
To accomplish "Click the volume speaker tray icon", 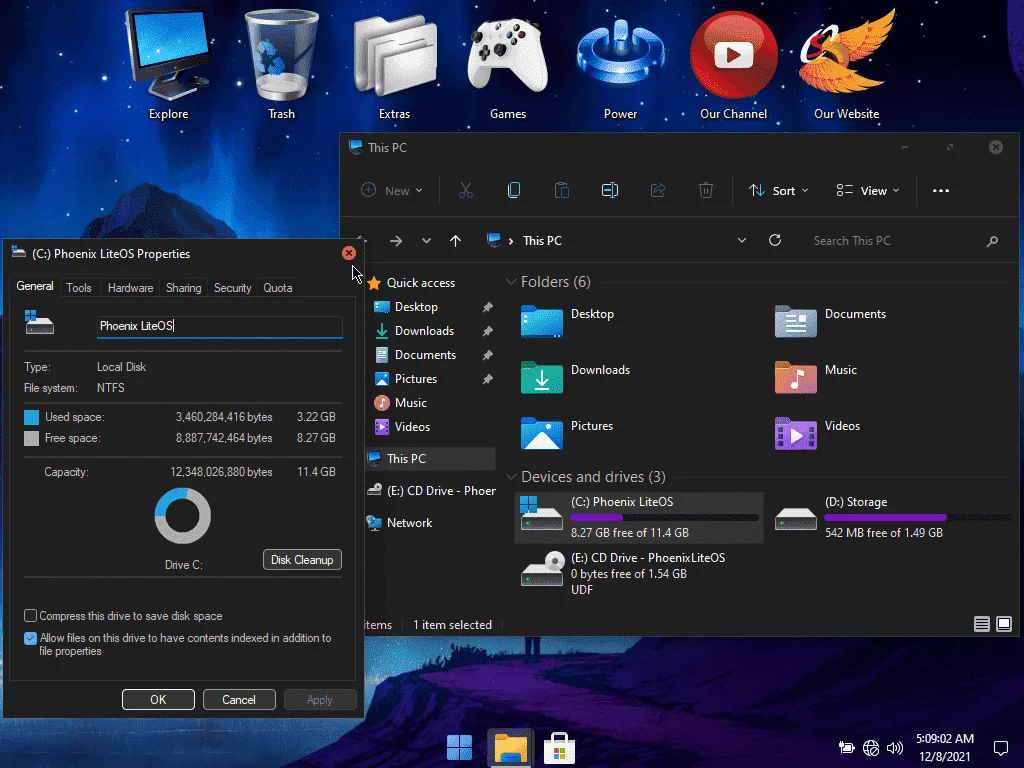I will click(895, 748).
